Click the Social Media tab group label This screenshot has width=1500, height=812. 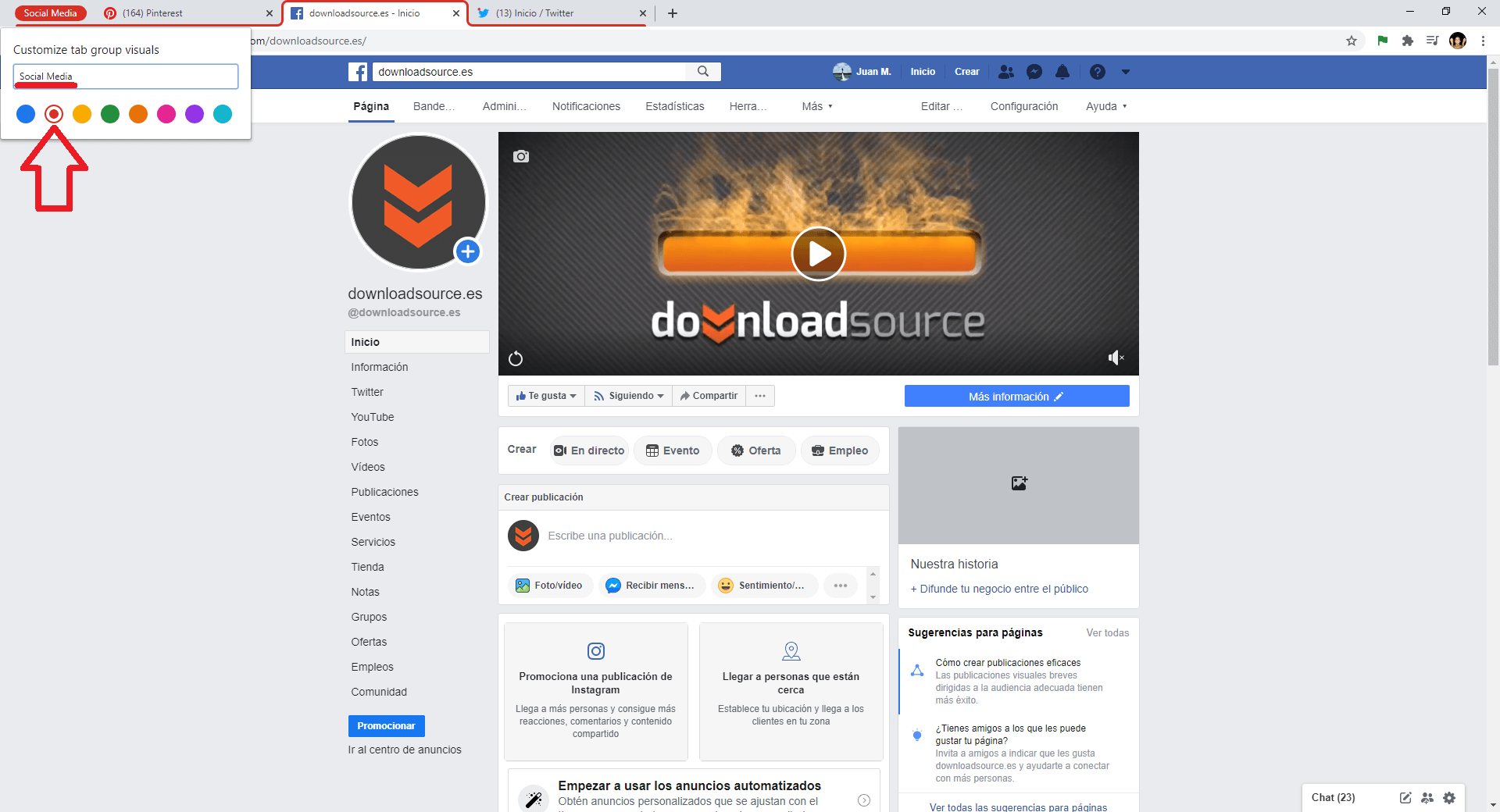50,13
